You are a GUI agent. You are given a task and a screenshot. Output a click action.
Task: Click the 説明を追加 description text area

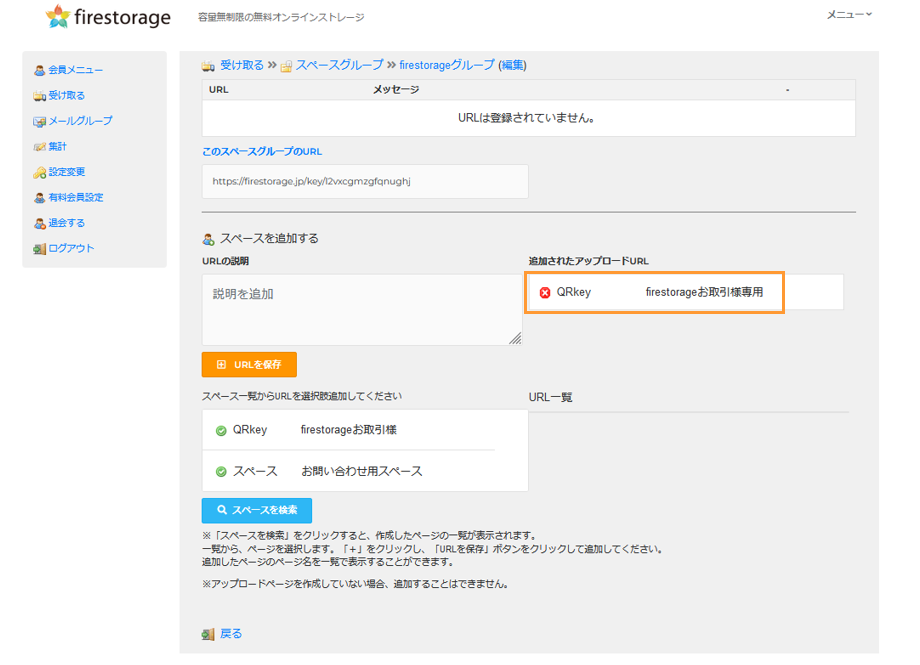pos(362,310)
